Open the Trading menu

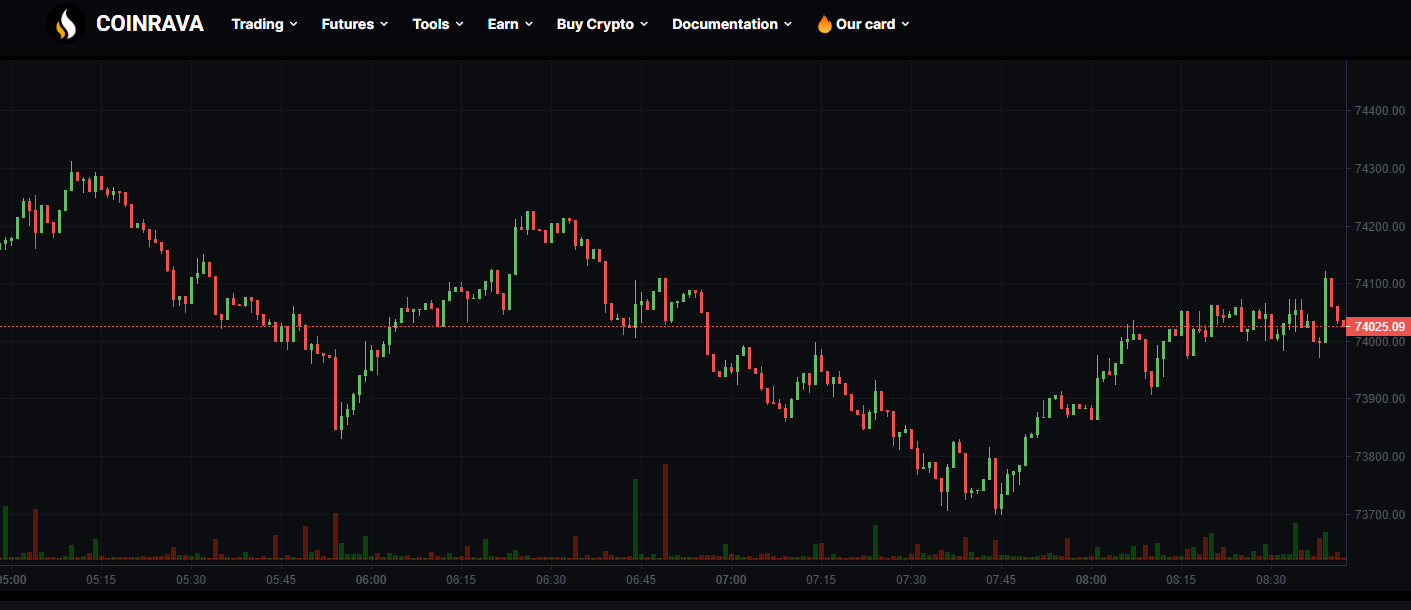(264, 24)
